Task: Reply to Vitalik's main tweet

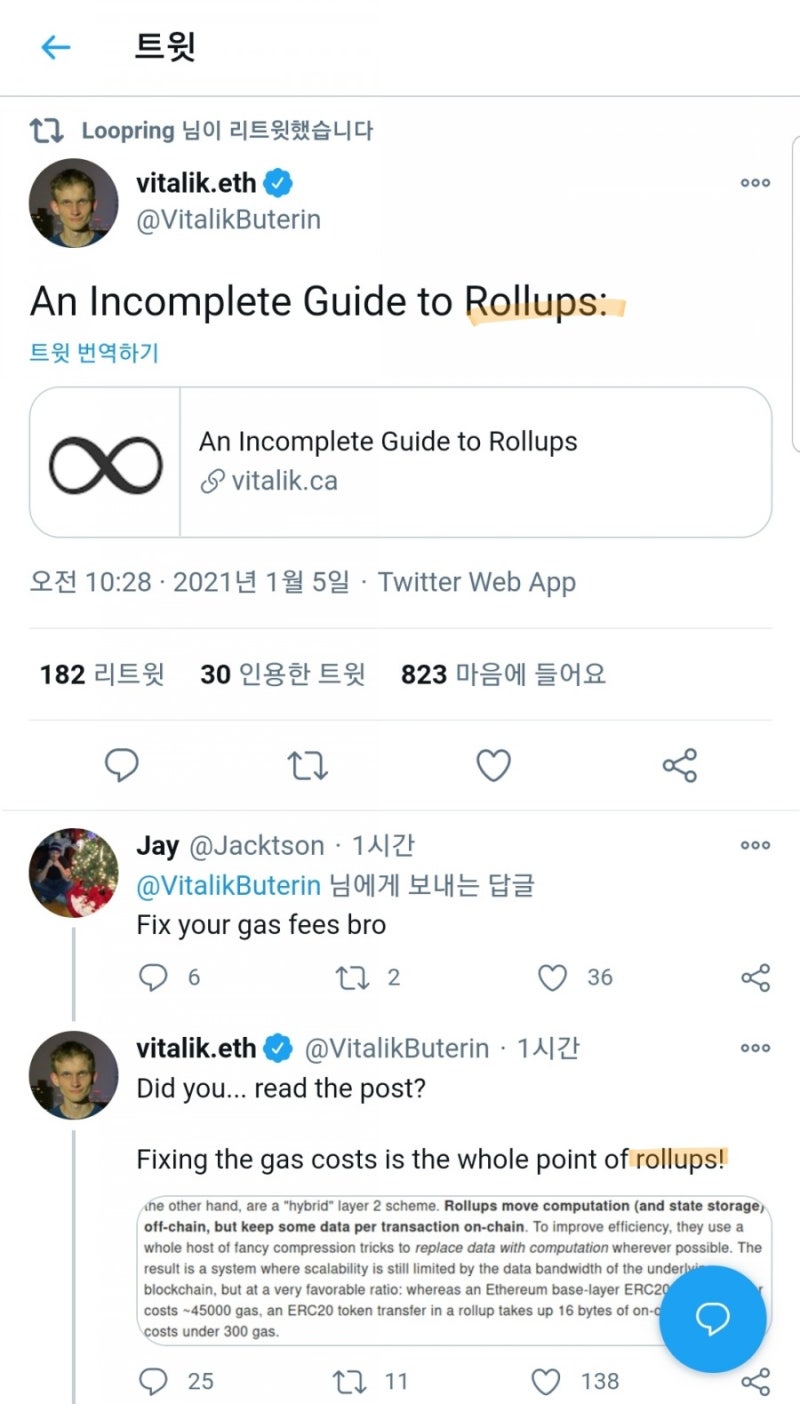Action: pyautogui.click(x=122, y=766)
